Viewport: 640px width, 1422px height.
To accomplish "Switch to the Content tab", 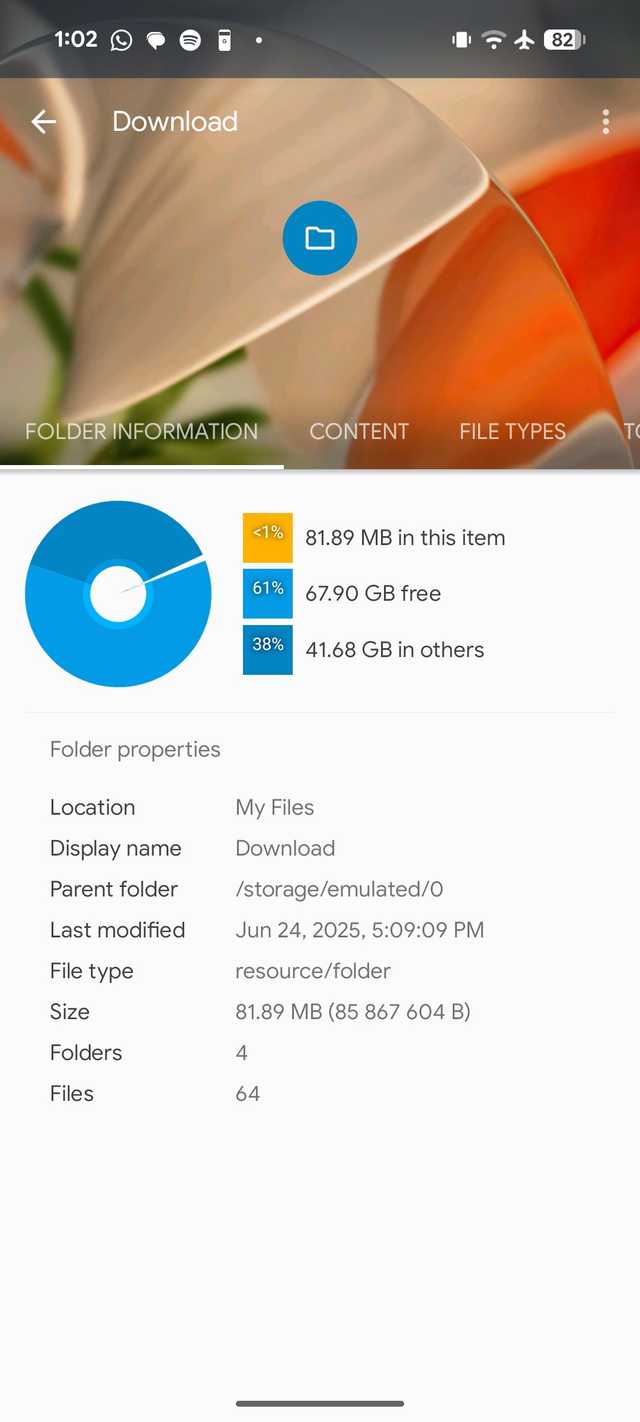I will click(359, 431).
